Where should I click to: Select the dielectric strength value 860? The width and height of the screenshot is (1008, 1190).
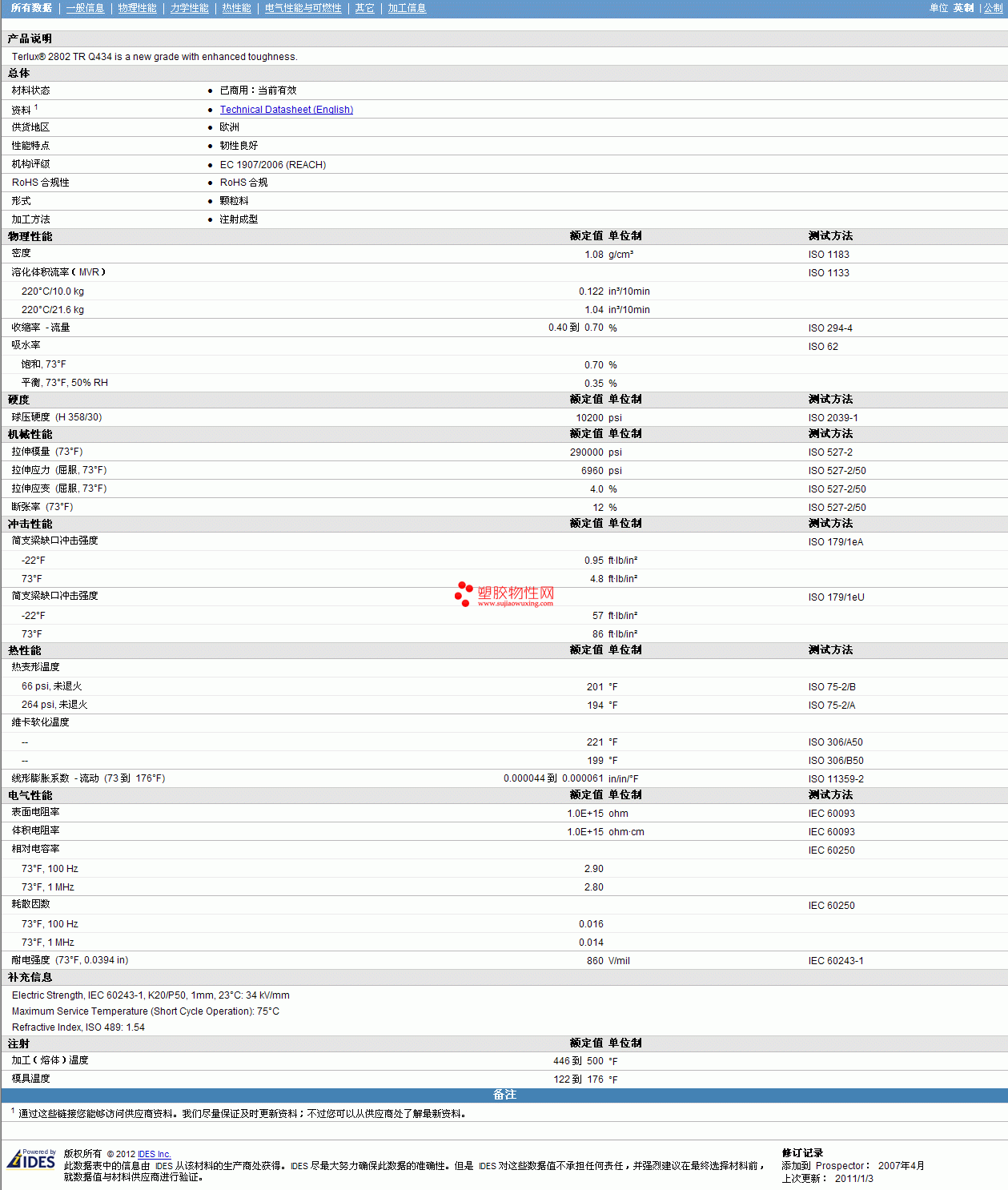(x=595, y=961)
